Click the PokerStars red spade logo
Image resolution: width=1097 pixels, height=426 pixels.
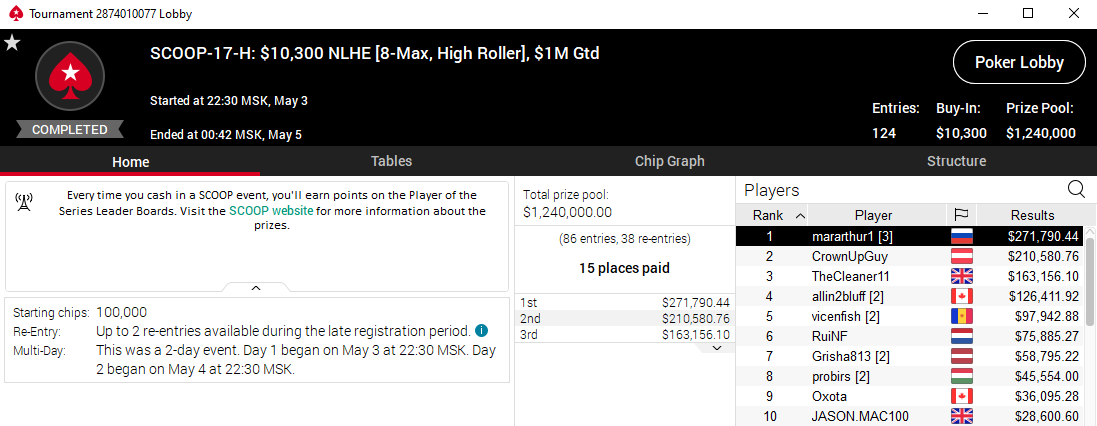coord(70,76)
